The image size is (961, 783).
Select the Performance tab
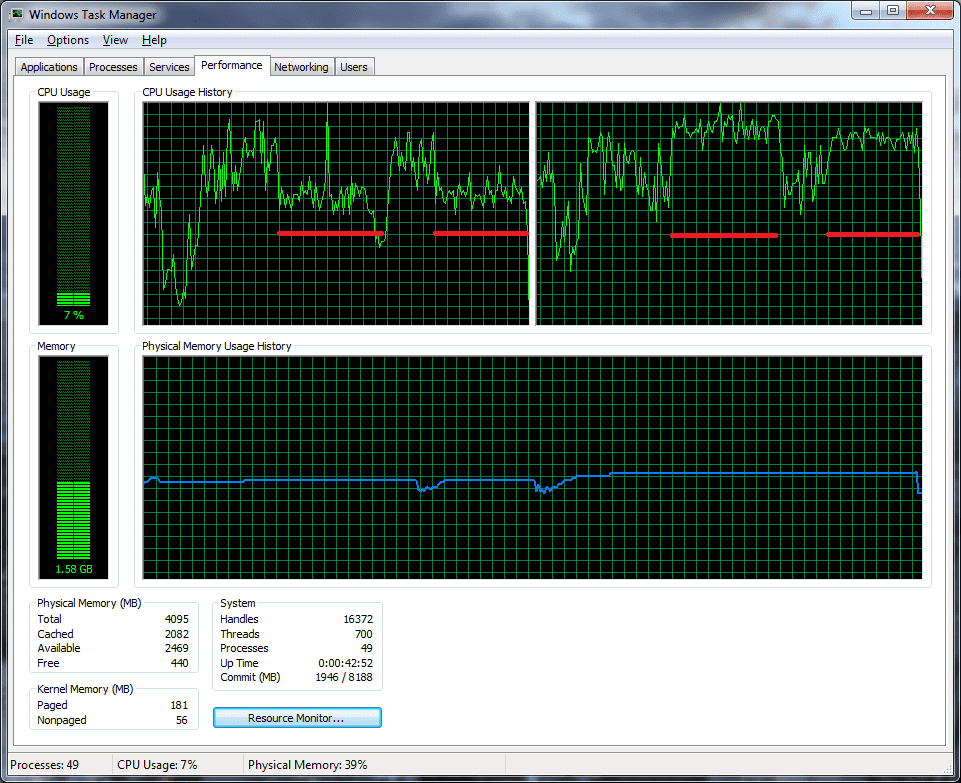click(232, 65)
